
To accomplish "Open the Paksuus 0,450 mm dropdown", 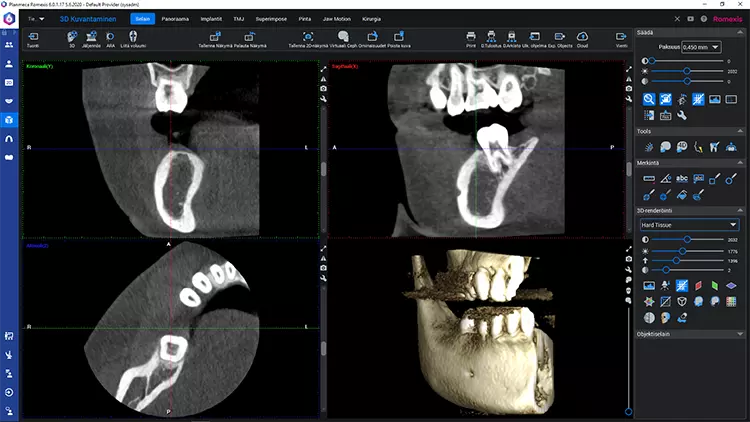I will tap(701, 47).
